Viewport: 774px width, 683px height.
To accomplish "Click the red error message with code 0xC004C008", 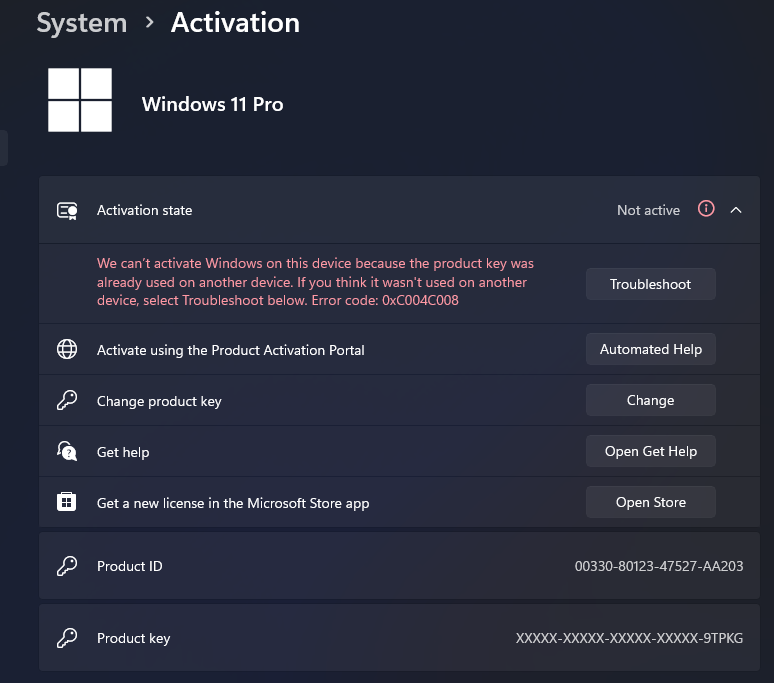I will (x=315, y=282).
